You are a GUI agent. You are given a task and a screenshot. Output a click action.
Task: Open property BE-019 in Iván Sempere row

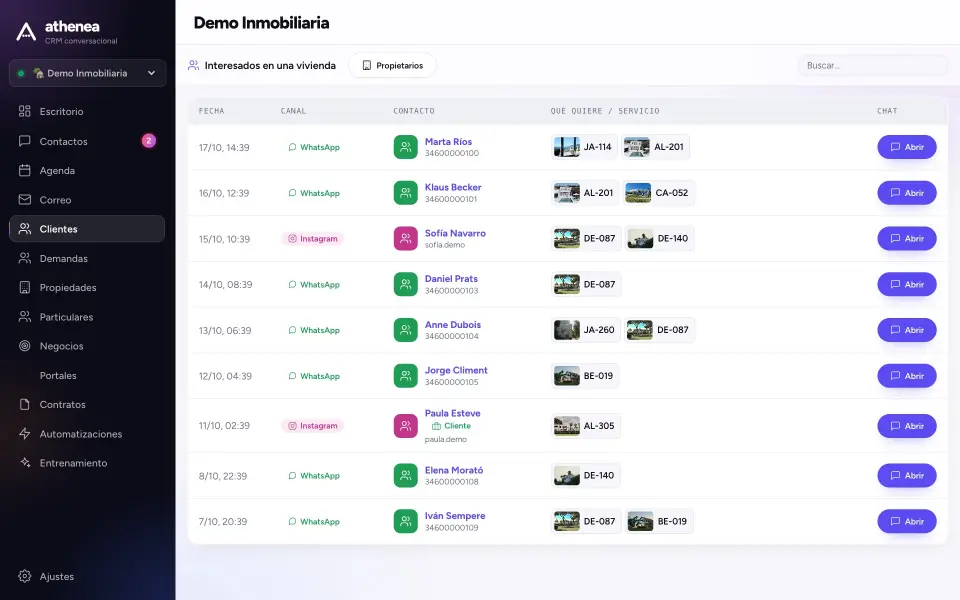point(659,522)
